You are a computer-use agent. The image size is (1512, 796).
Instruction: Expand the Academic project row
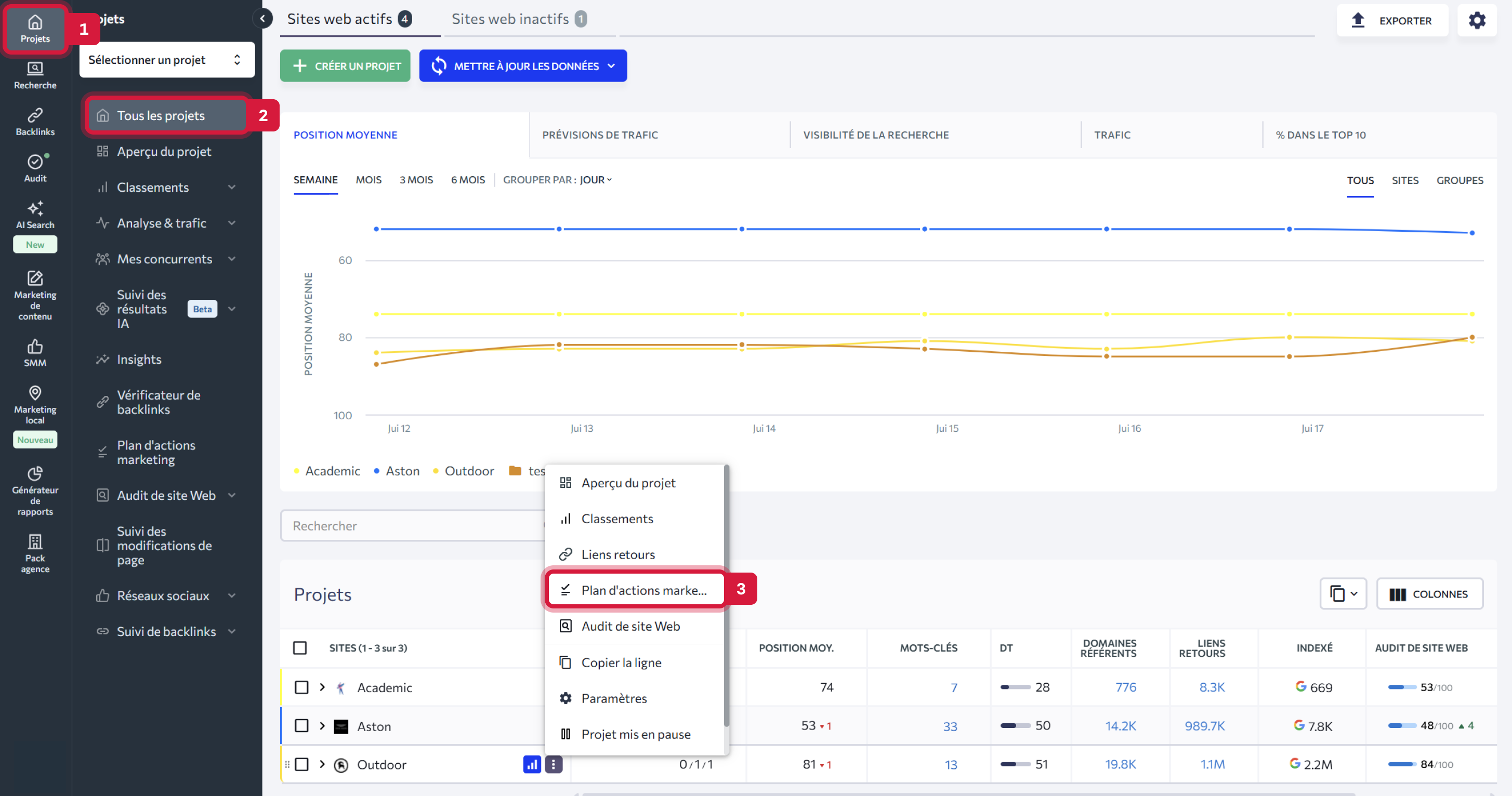pos(322,687)
